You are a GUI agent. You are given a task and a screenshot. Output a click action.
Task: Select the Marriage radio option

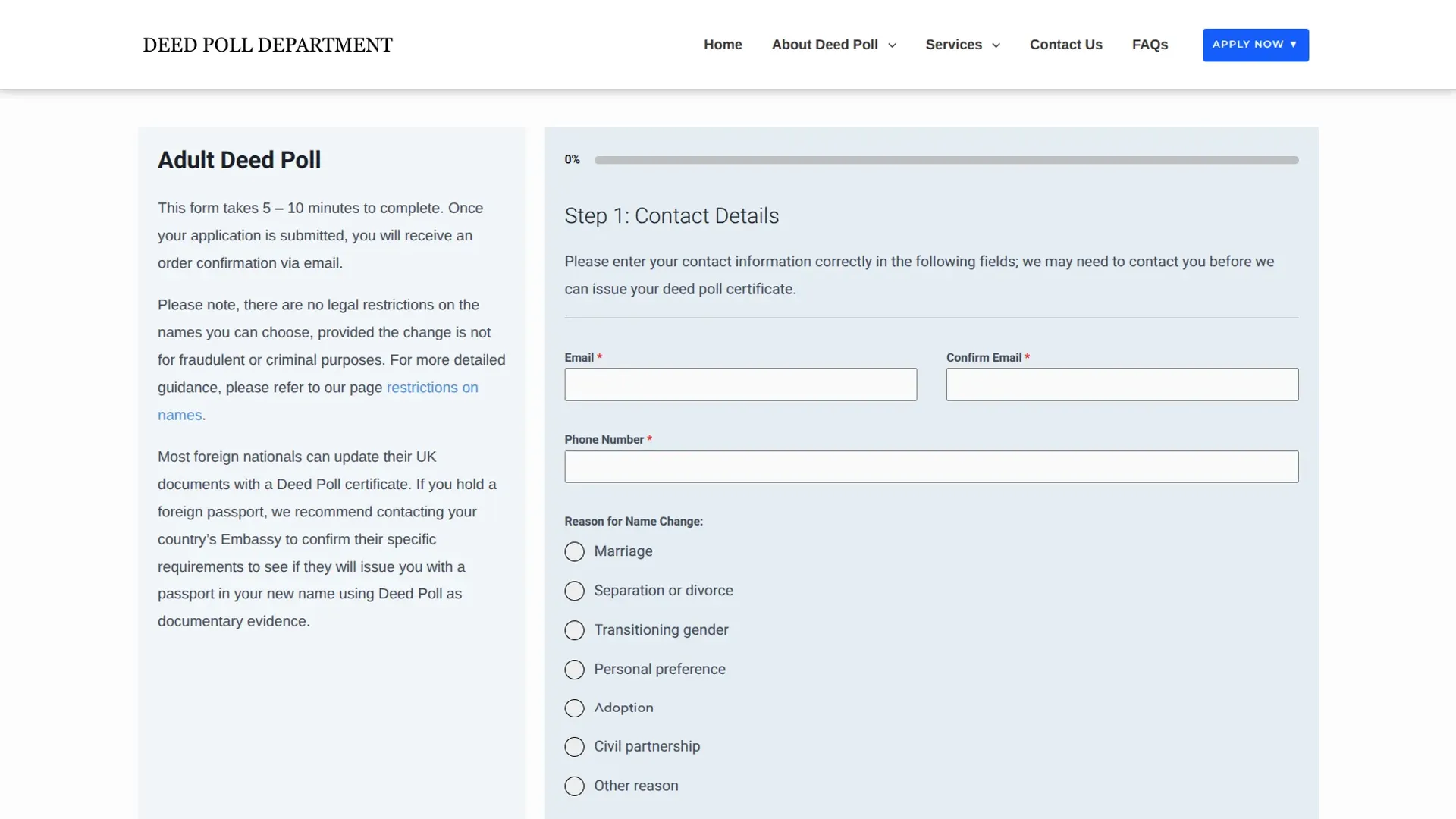574,551
